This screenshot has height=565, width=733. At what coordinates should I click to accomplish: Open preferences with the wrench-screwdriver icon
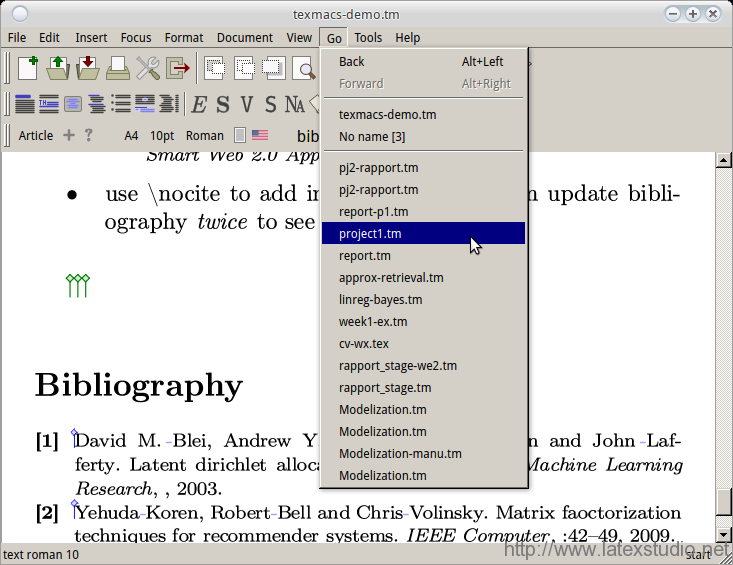click(148, 68)
